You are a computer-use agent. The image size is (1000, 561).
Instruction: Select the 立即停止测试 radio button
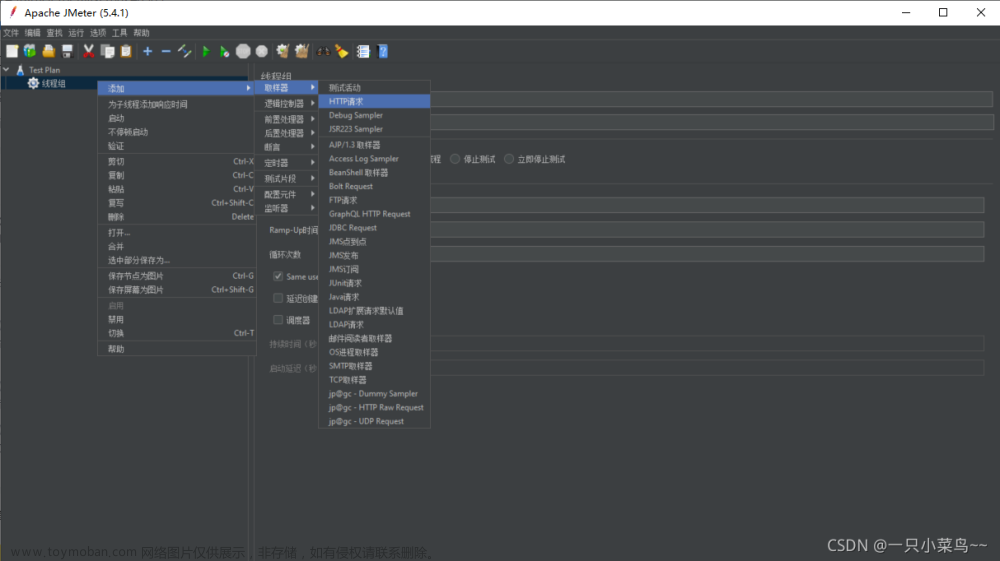tap(508, 159)
